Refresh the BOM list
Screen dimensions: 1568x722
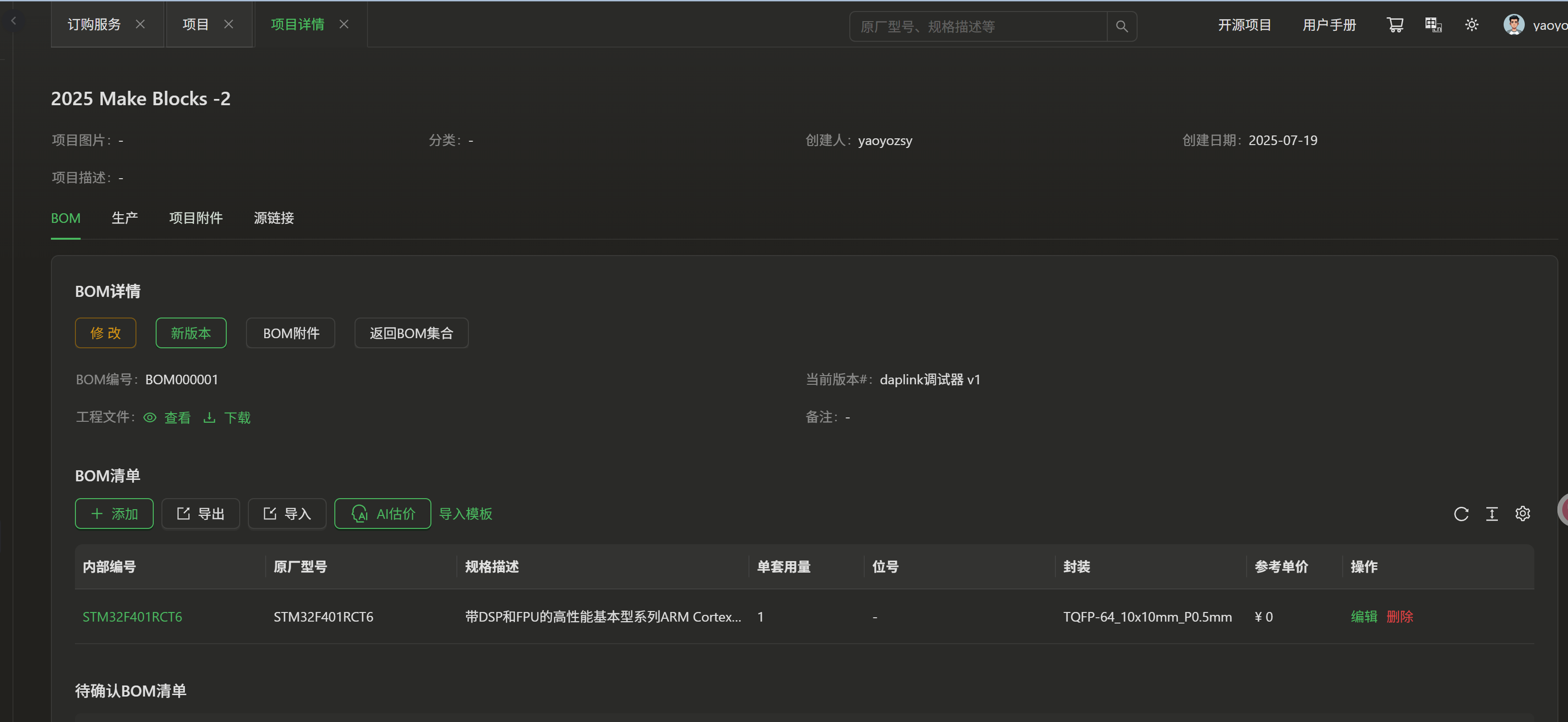pos(1461,514)
